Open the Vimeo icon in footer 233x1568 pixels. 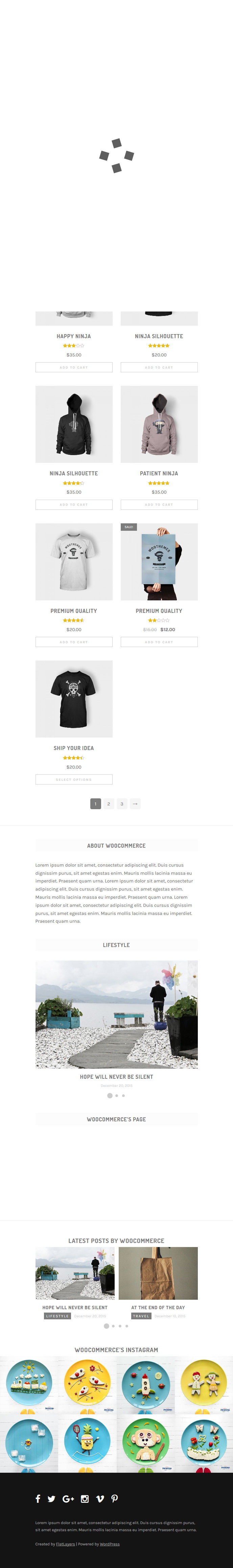(100, 1499)
